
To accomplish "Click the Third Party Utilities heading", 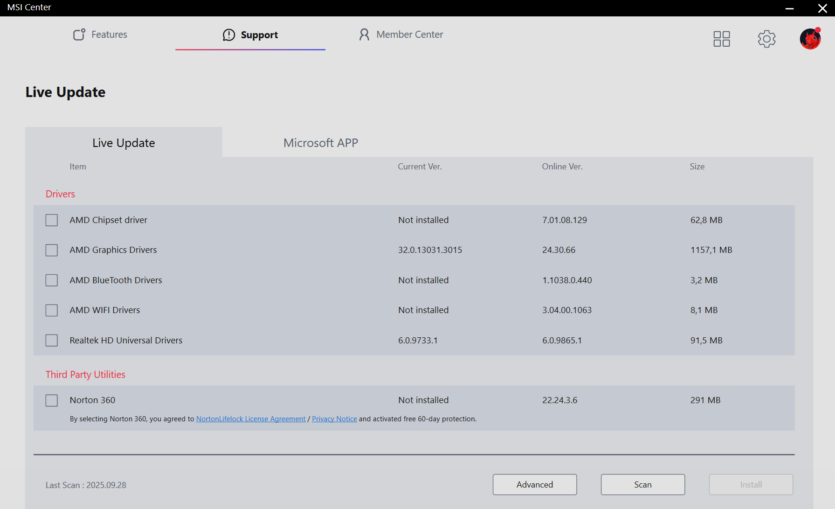I will click(85, 374).
